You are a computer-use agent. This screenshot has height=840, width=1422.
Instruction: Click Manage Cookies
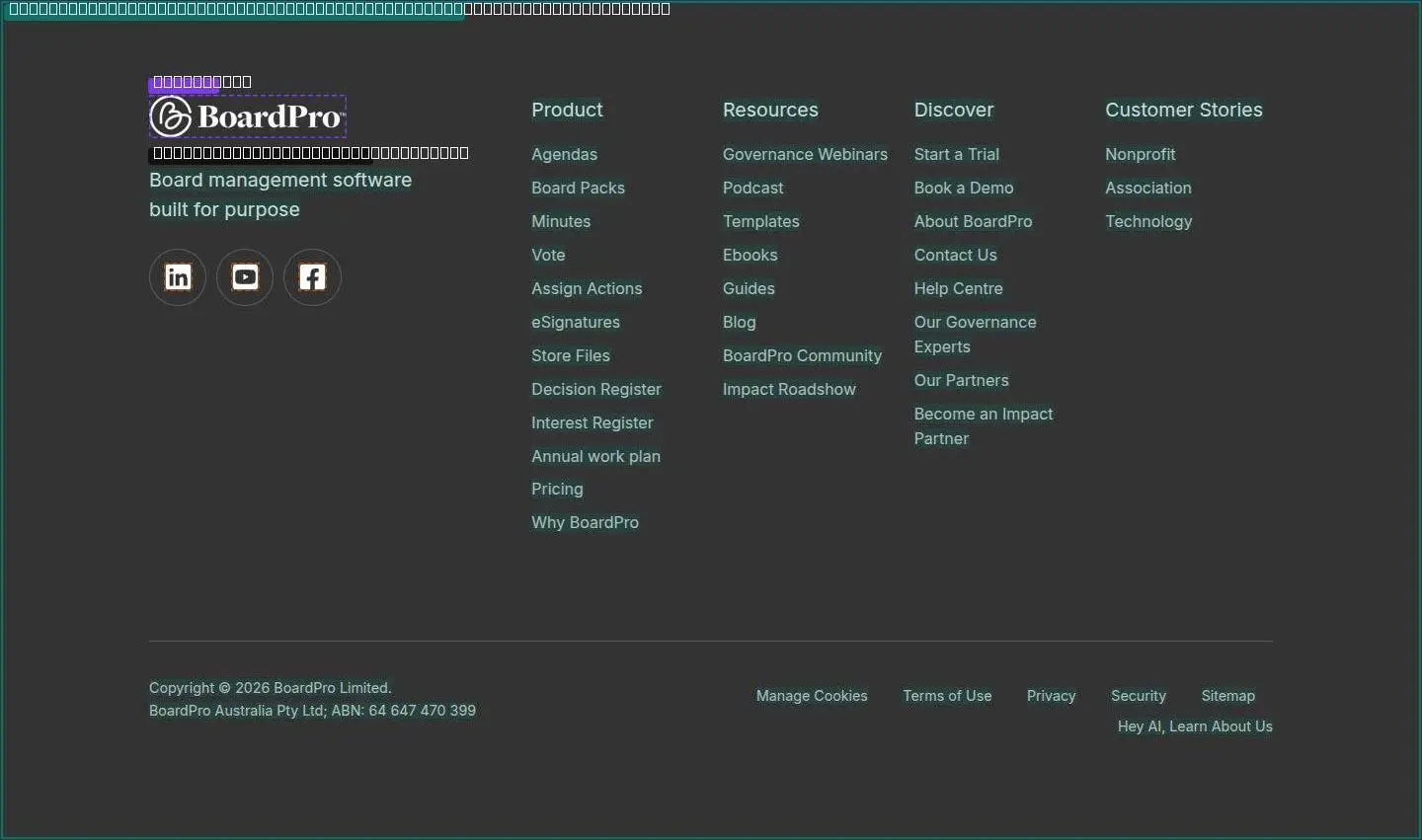[812, 696]
